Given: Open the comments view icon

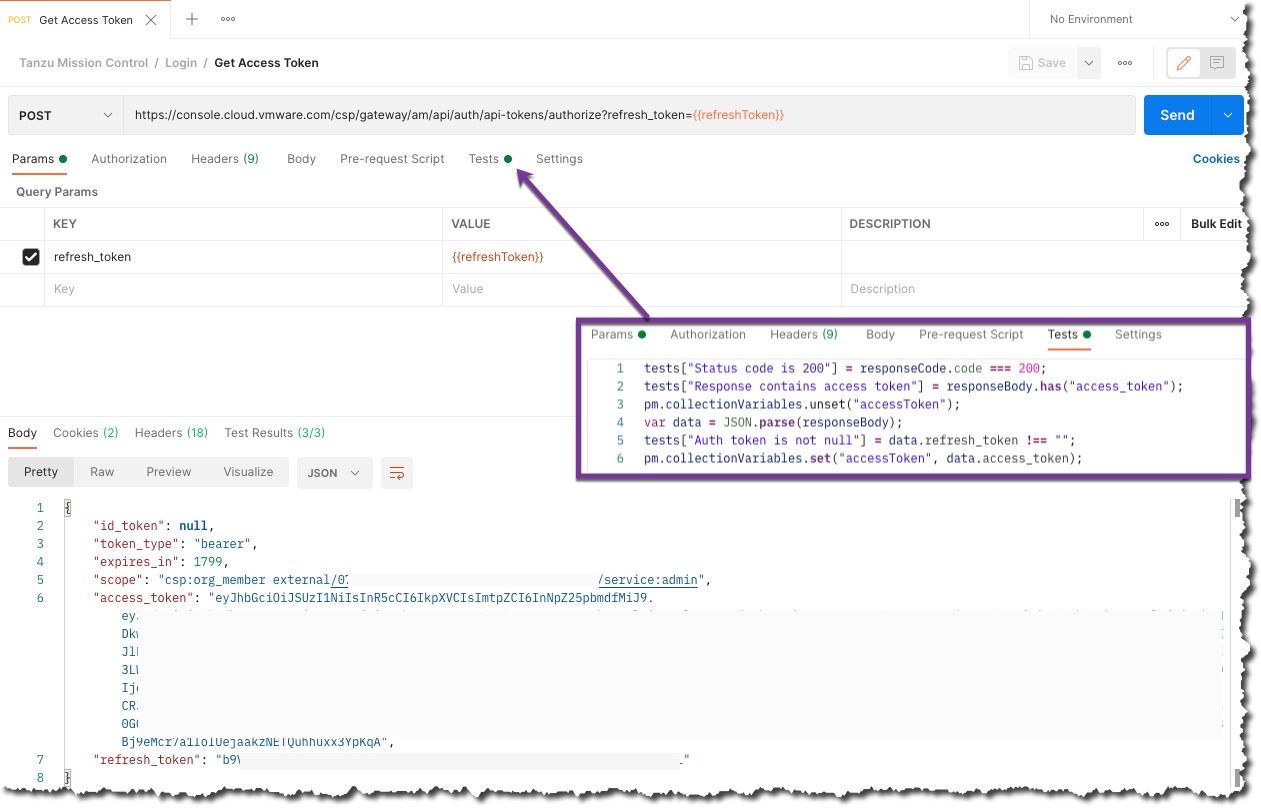Looking at the screenshot, I should coord(1217,63).
